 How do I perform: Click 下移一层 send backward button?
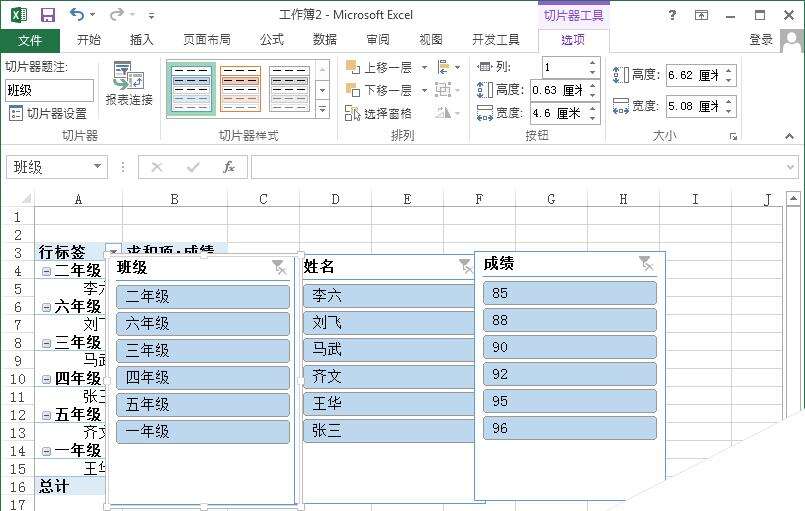pyautogui.click(x=379, y=90)
